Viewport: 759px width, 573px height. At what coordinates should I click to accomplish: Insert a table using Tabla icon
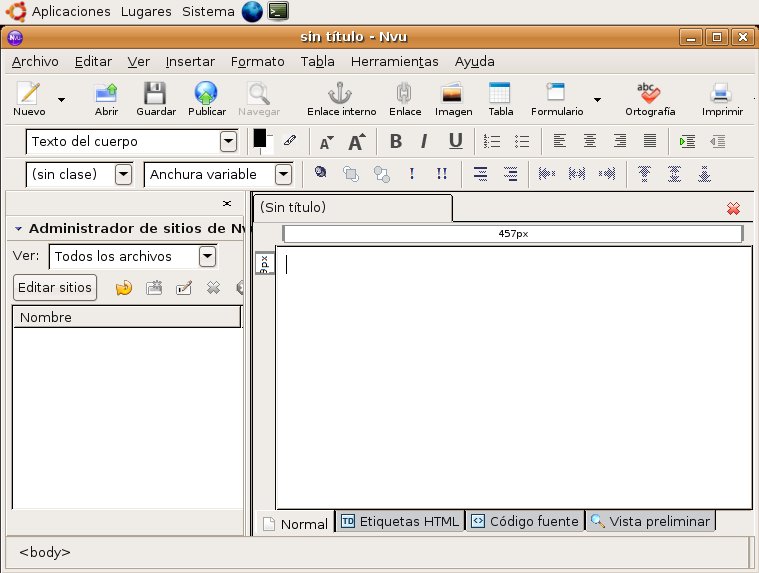(x=500, y=95)
